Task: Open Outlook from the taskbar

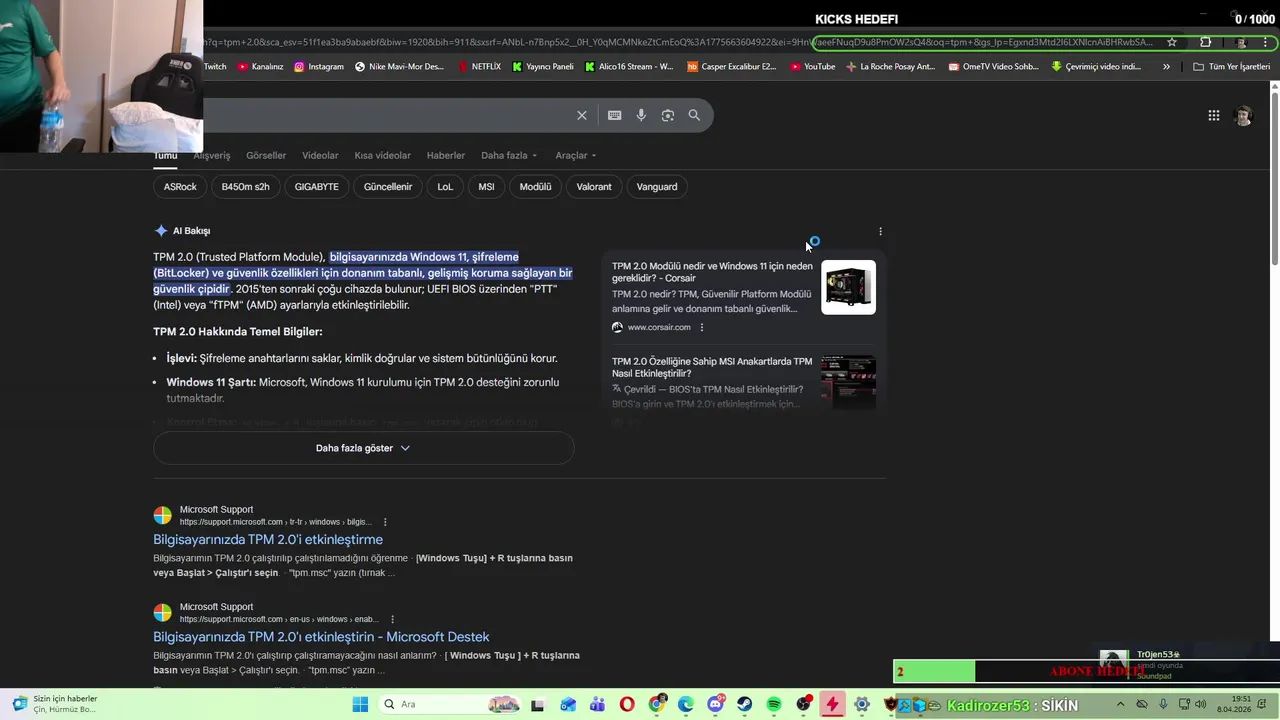Action: click(568, 704)
